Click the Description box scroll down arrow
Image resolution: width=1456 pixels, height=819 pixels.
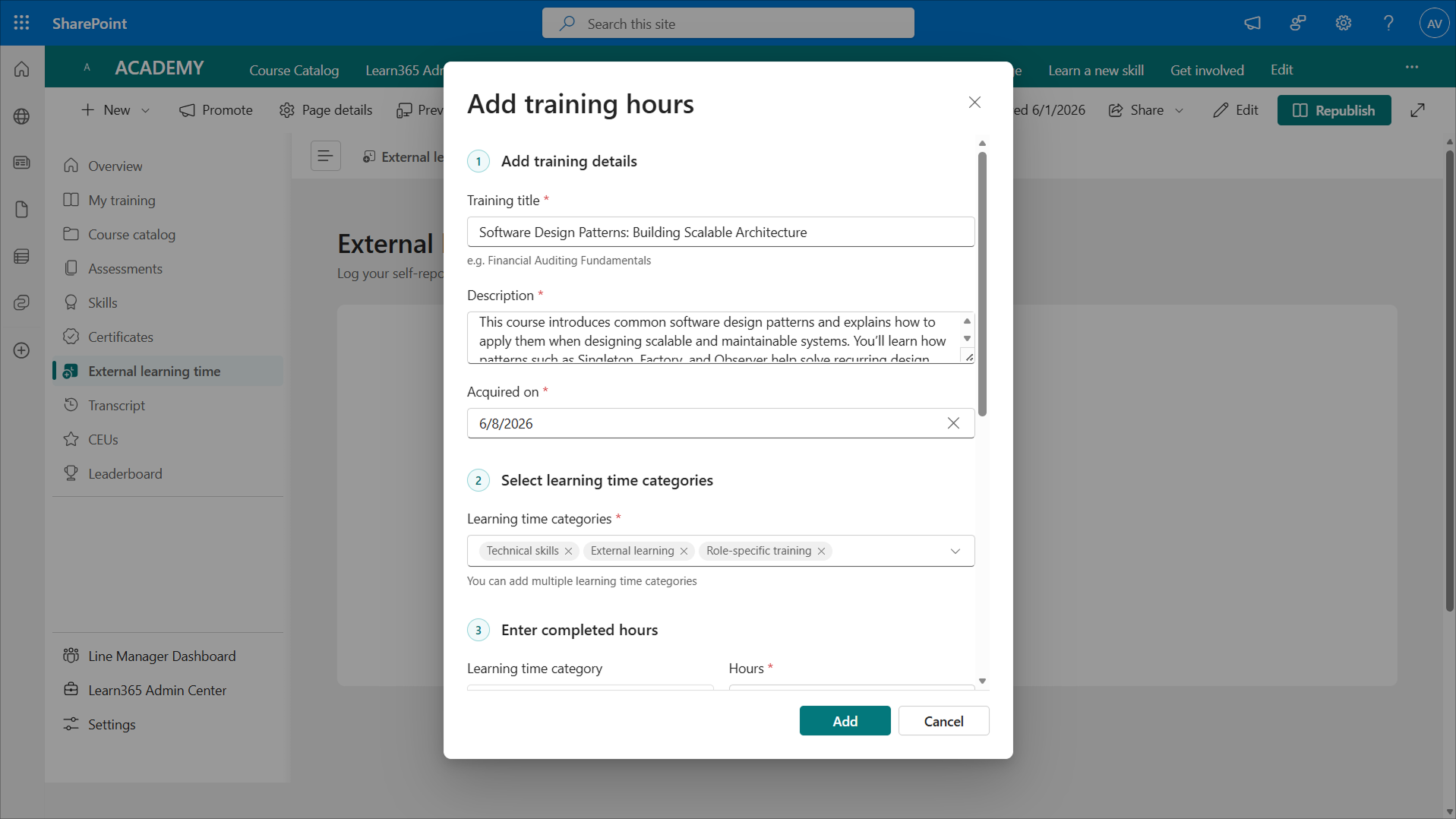click(x=967, y=339)
